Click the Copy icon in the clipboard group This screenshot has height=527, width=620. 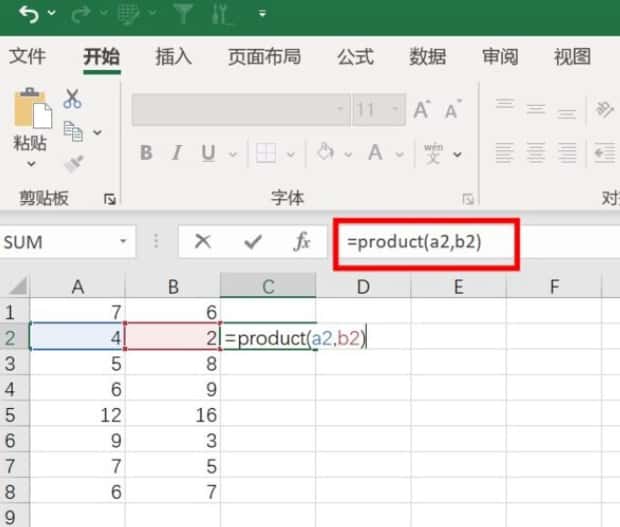click(72, 131)
